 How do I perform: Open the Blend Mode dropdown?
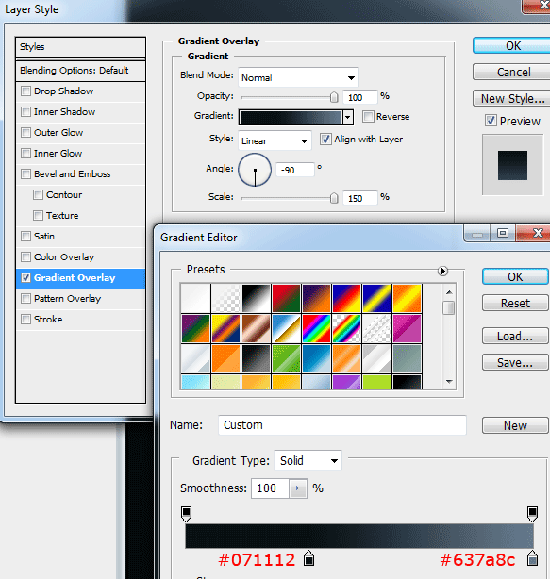[298, 78]
